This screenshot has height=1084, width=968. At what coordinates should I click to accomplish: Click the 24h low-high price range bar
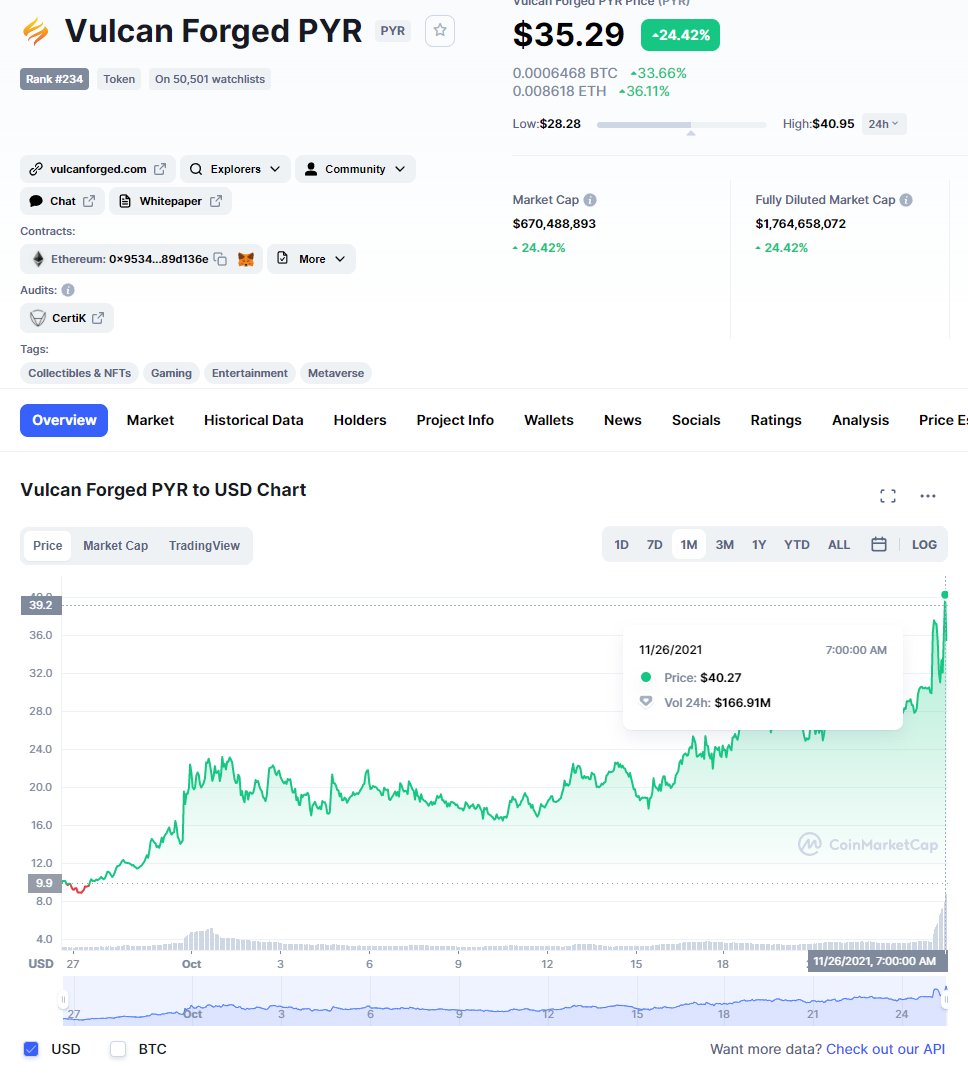click(682, 125)
